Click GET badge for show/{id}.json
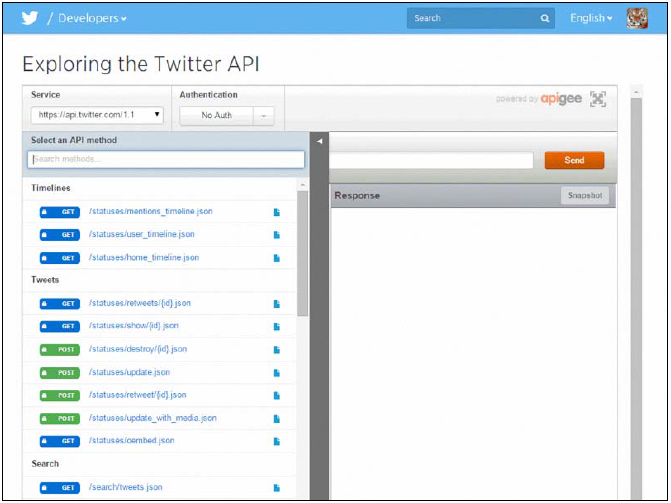This screenshot has height=503, width=671. [59, 327]
